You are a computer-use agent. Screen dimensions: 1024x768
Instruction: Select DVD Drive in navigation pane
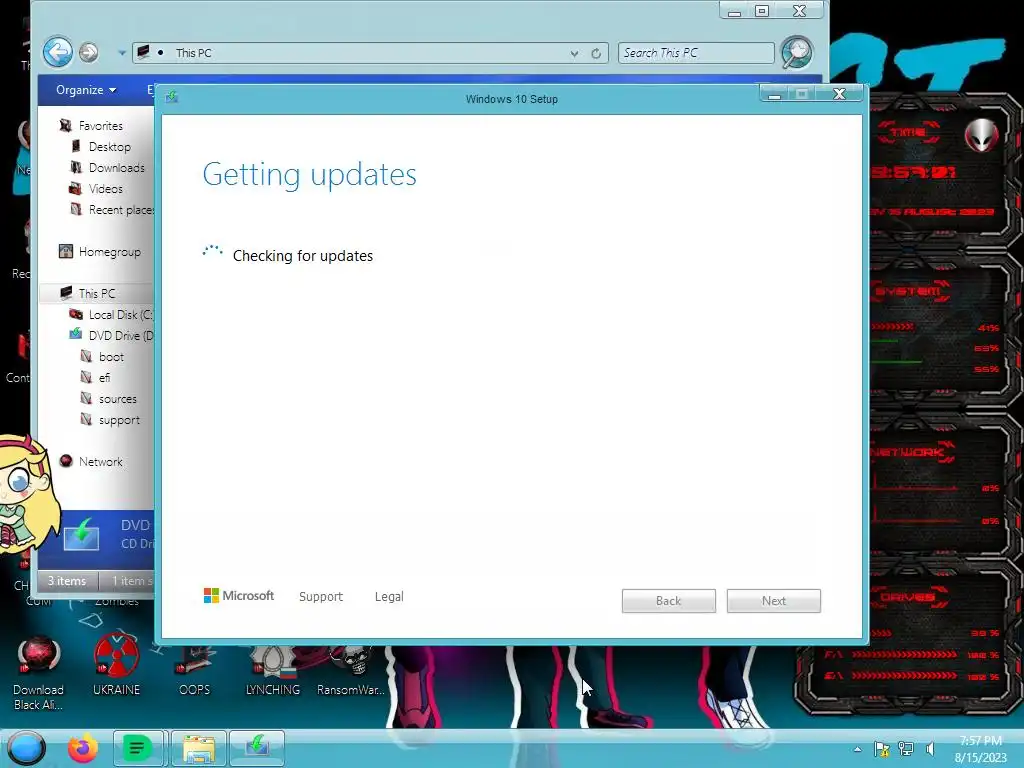tap(121, 336)
